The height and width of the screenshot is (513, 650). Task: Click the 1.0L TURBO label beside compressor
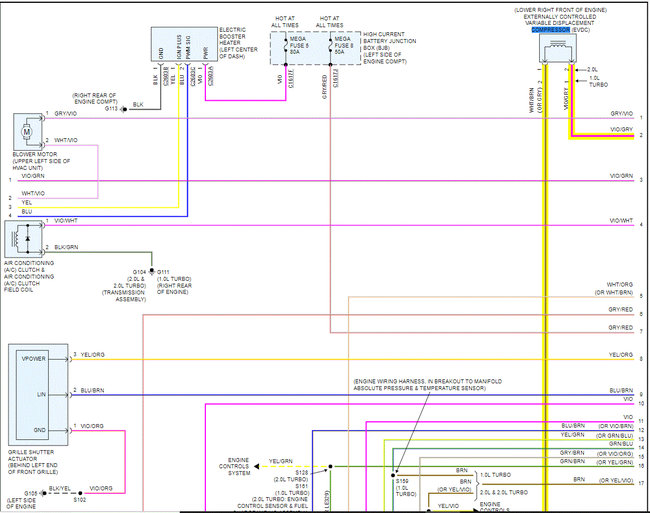pos(598,81)
